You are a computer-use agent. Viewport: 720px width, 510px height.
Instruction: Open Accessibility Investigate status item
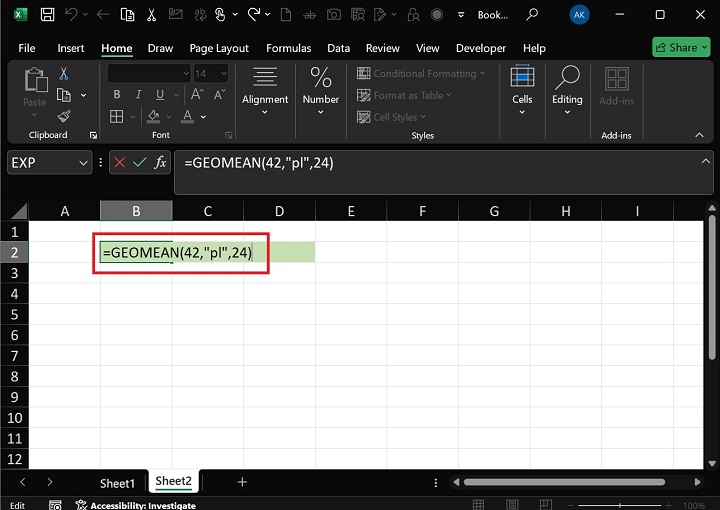[135, 505]
